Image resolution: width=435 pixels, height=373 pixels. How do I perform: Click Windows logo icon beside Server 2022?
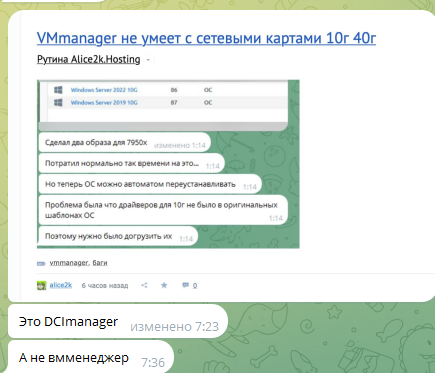pos(58,90)
